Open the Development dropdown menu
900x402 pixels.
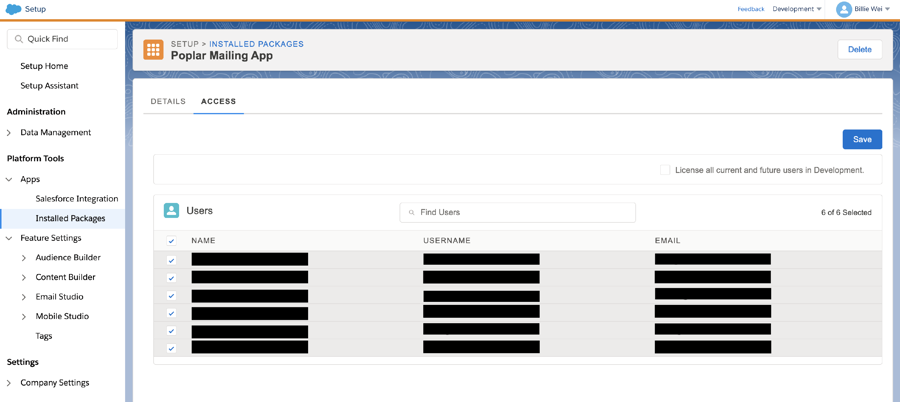[x=797, y=9]
